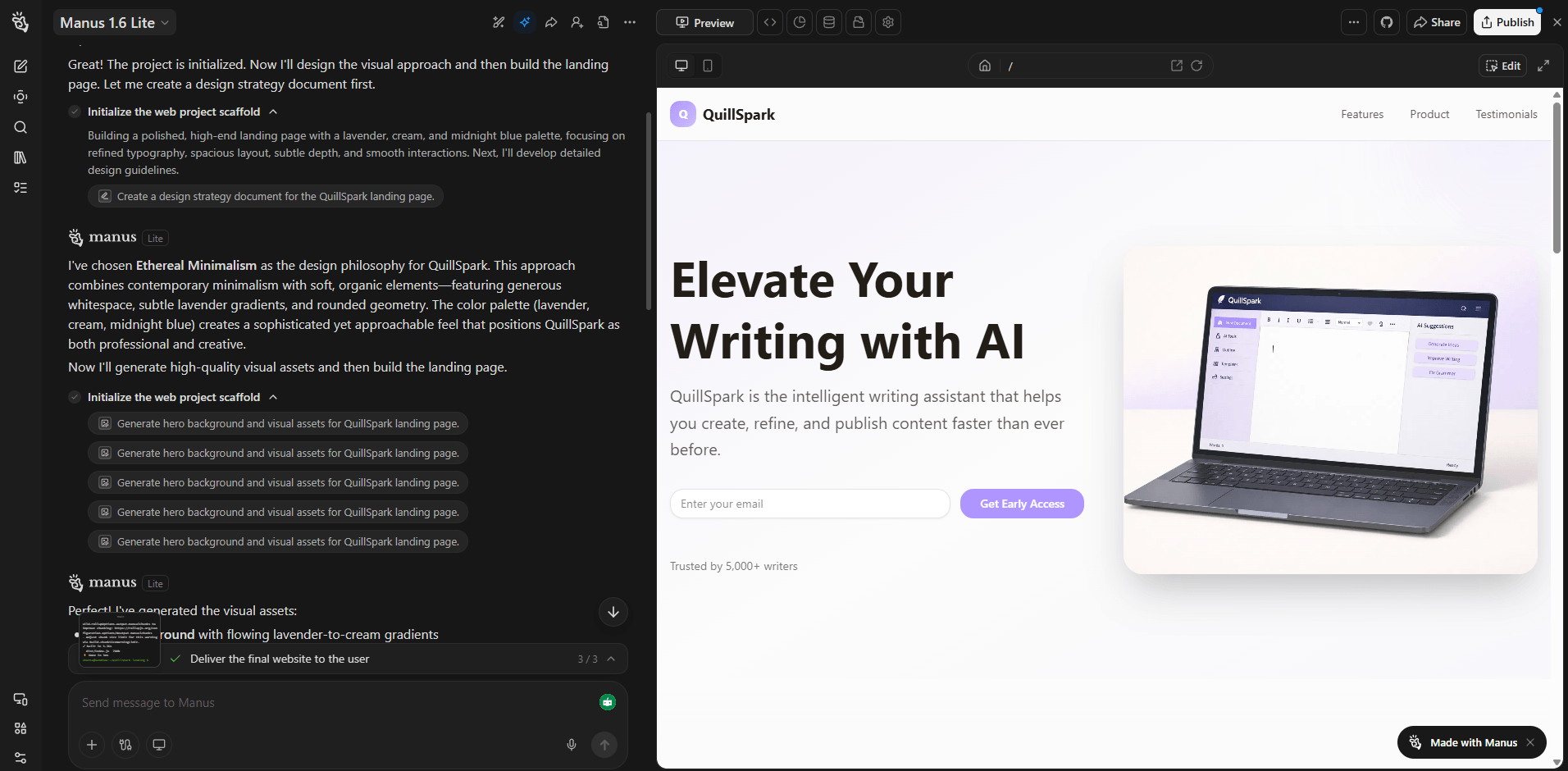Open the Manus 1.6 Lite model dropdown
Screen dimensions: 1568x771
(x=115, y=23)
